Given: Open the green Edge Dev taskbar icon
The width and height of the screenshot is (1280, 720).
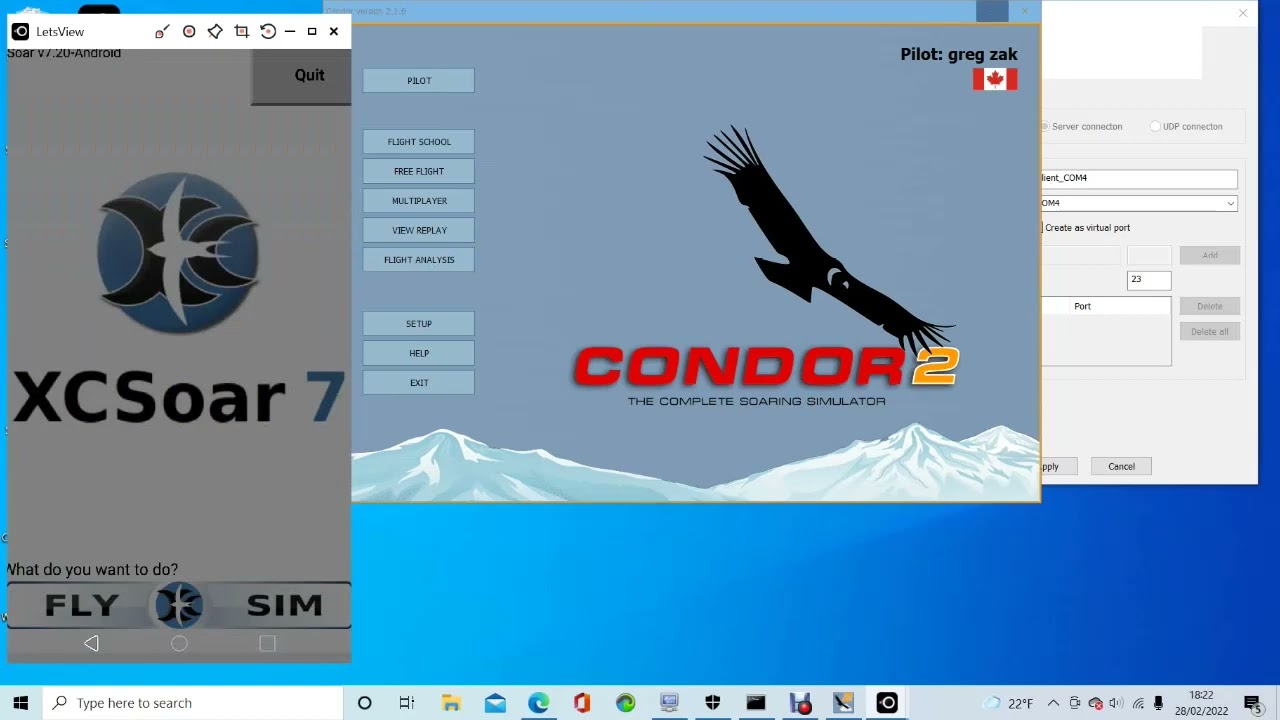Looking at the screenshot, I should click(625, 703).
